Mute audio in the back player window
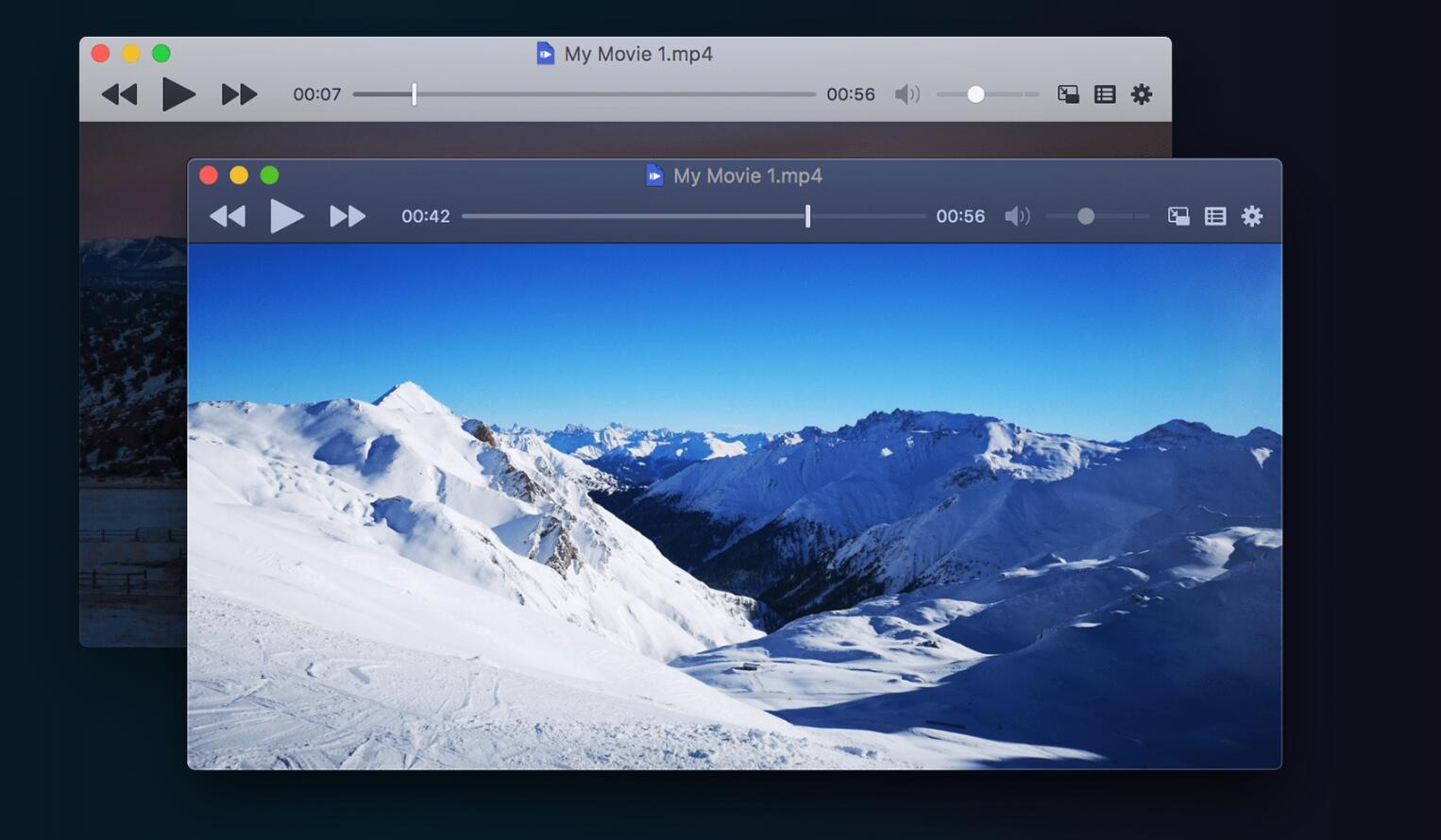1441x840 pixels. [907, 94]
